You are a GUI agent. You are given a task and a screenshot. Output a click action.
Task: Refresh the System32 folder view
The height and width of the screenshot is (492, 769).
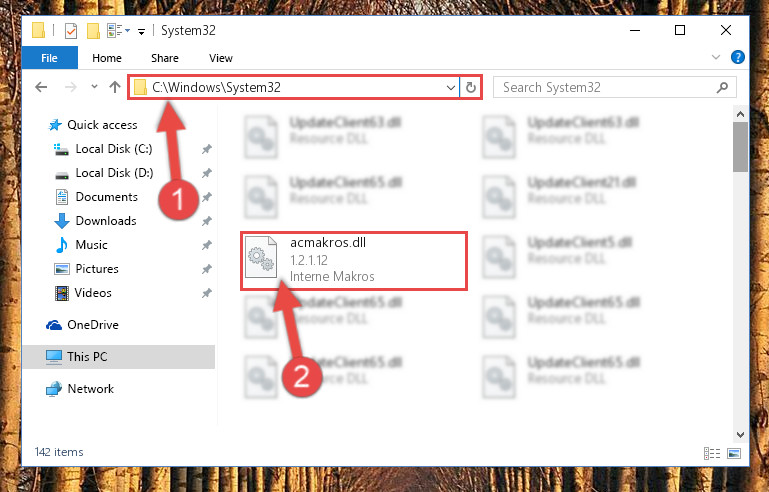pos(471,87)
